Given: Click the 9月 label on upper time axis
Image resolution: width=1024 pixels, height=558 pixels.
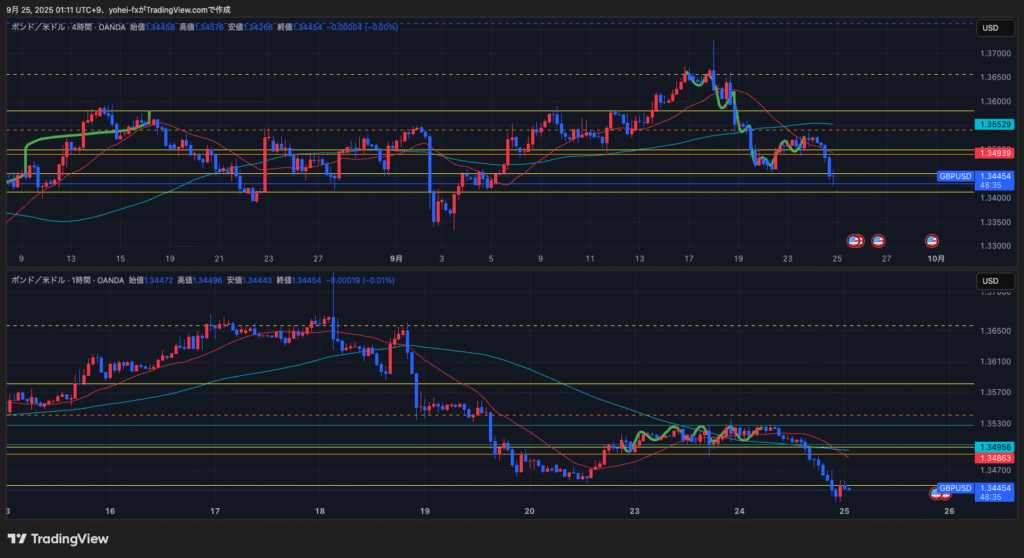Looking at the screenshot, I should click(x=396, y=258).
